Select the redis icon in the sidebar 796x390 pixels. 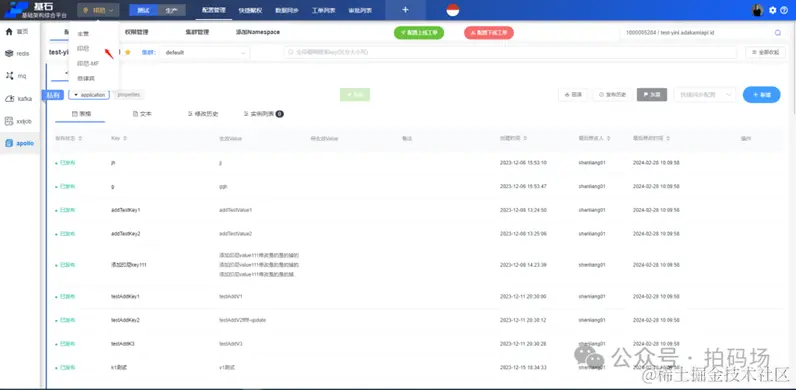(9, 53)
